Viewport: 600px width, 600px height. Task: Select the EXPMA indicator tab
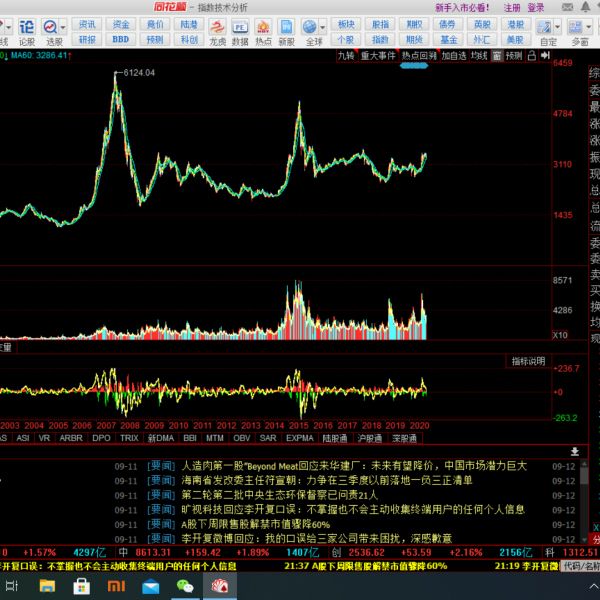300,438
